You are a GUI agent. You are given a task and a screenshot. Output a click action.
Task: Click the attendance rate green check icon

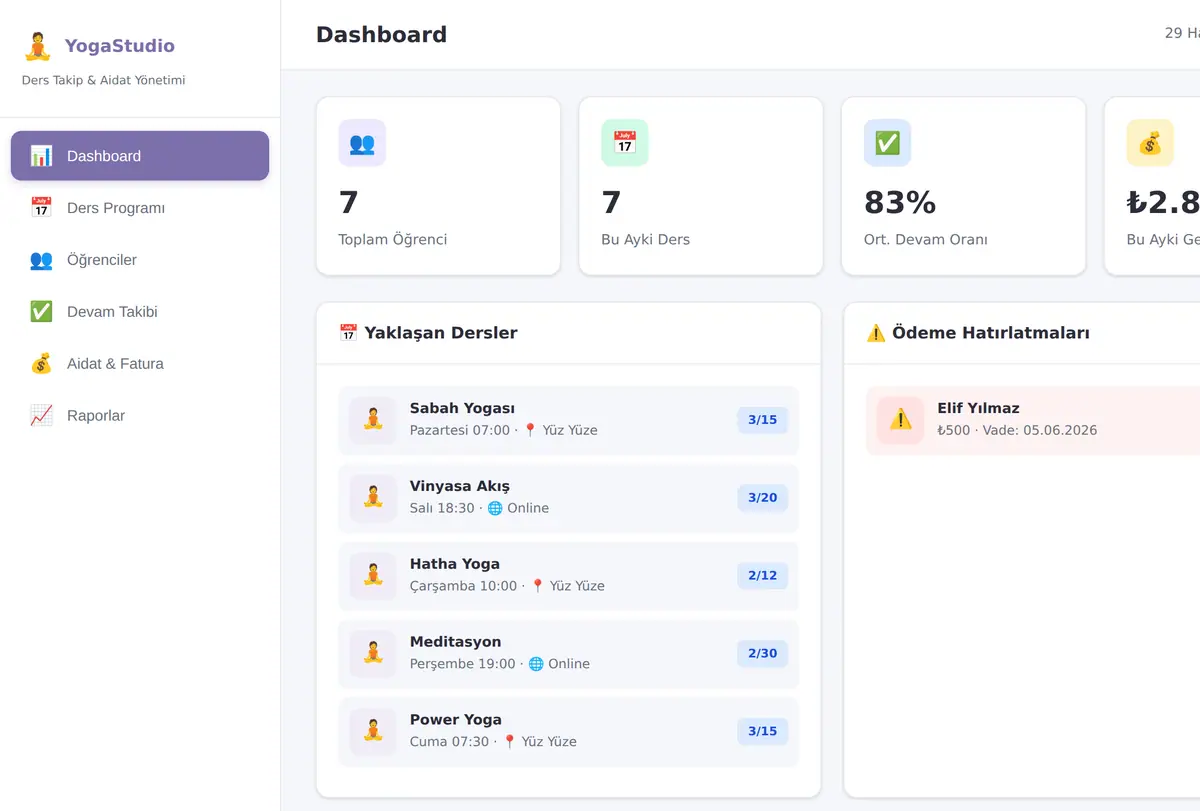[887, 143]
